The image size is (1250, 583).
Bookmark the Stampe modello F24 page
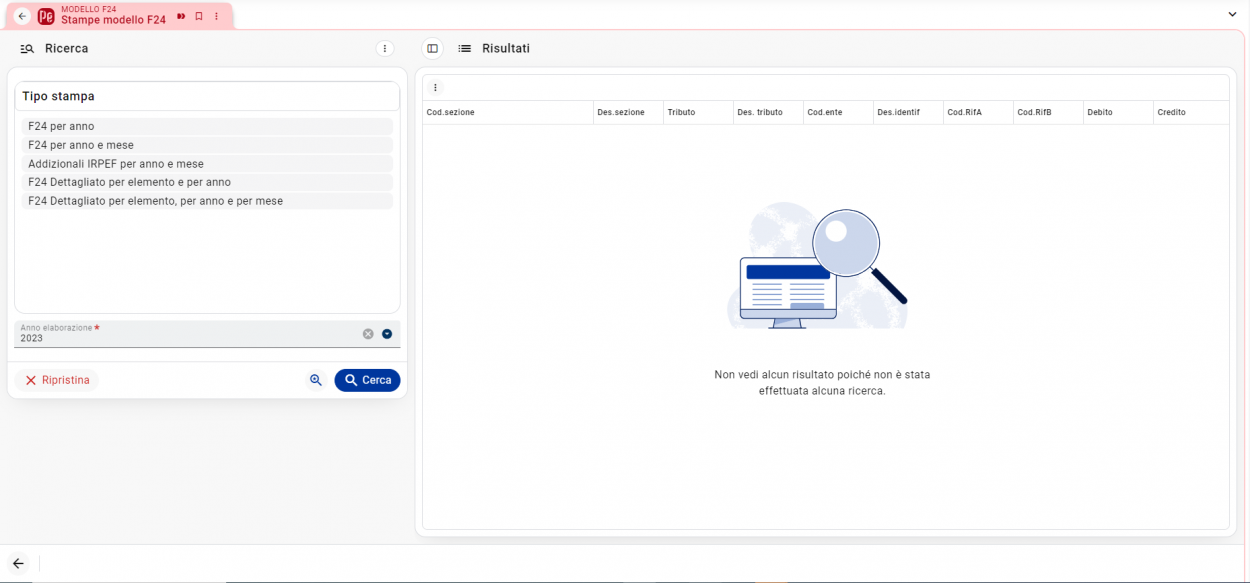pyautogui.click(x=199, y=16)
